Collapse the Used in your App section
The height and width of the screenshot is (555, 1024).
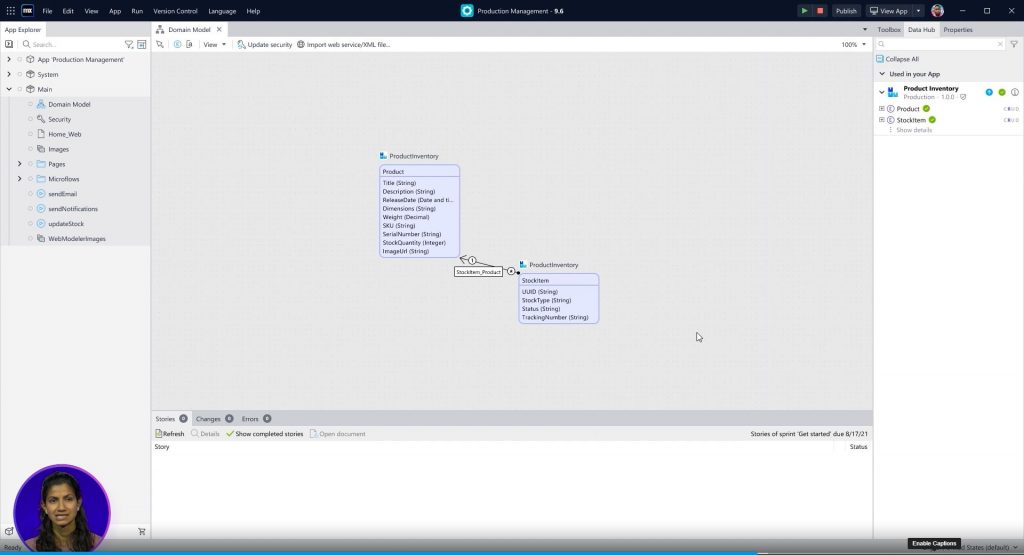[881, 74]
